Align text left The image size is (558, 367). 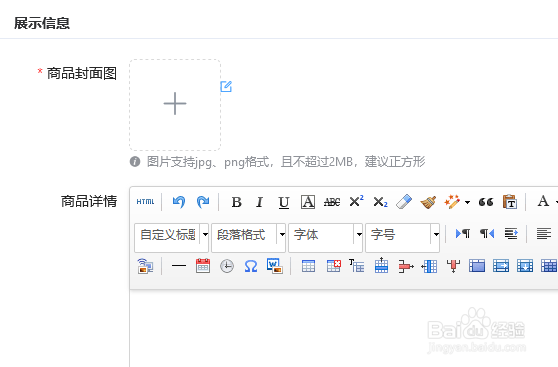click(544, 234)
